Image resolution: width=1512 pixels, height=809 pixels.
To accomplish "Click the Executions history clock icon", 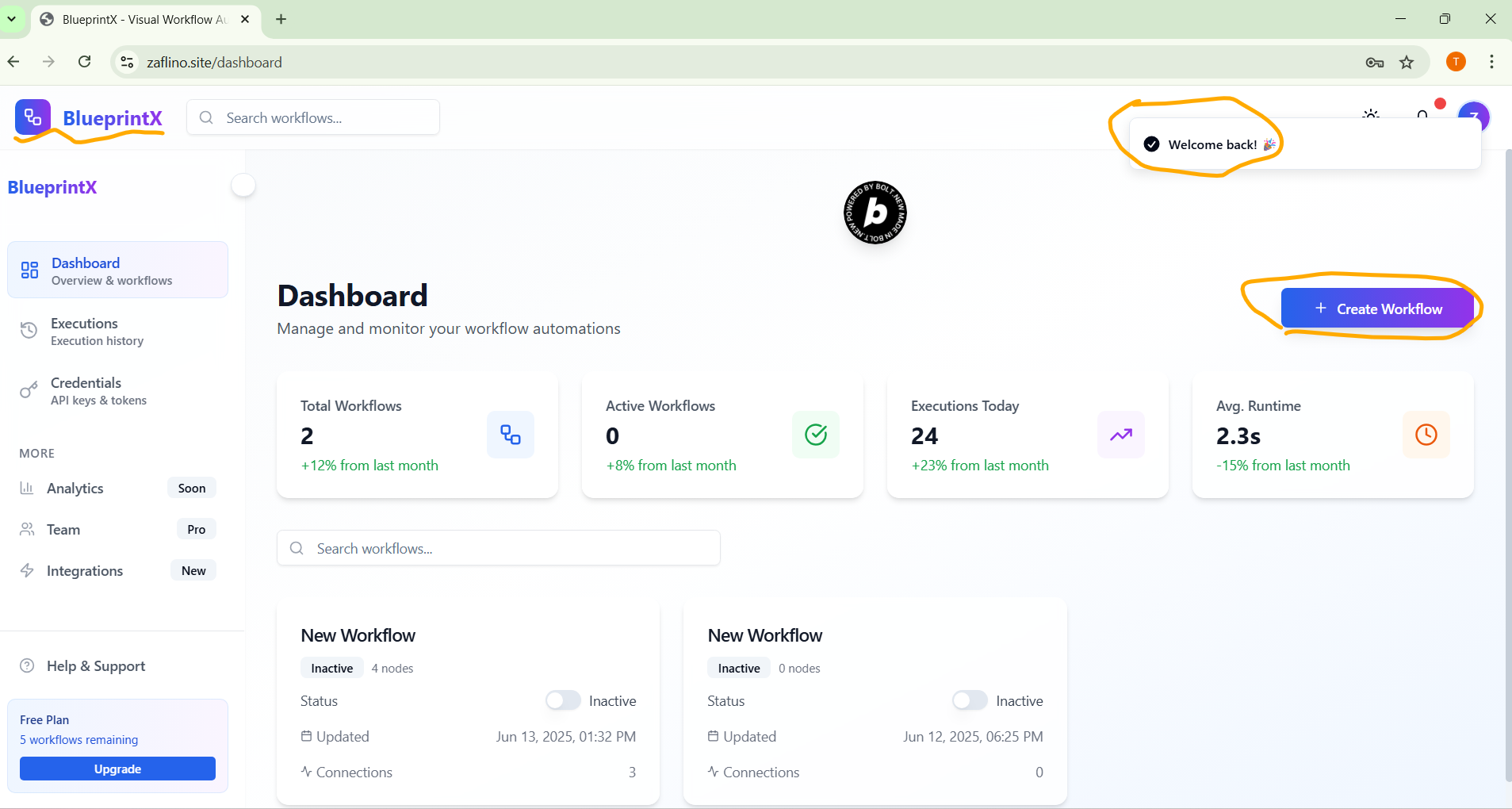I will point(29,331).
